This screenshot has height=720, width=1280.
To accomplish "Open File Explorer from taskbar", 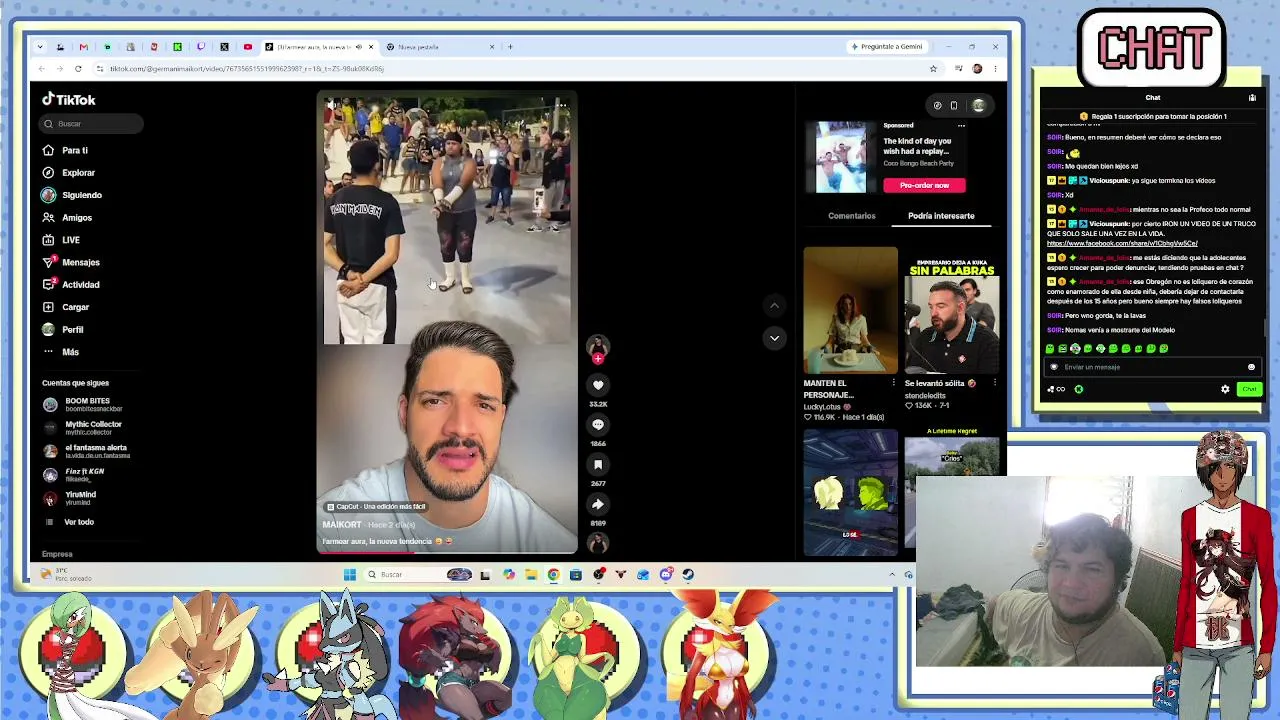I will pyautogui.click(x=530, y=574).
